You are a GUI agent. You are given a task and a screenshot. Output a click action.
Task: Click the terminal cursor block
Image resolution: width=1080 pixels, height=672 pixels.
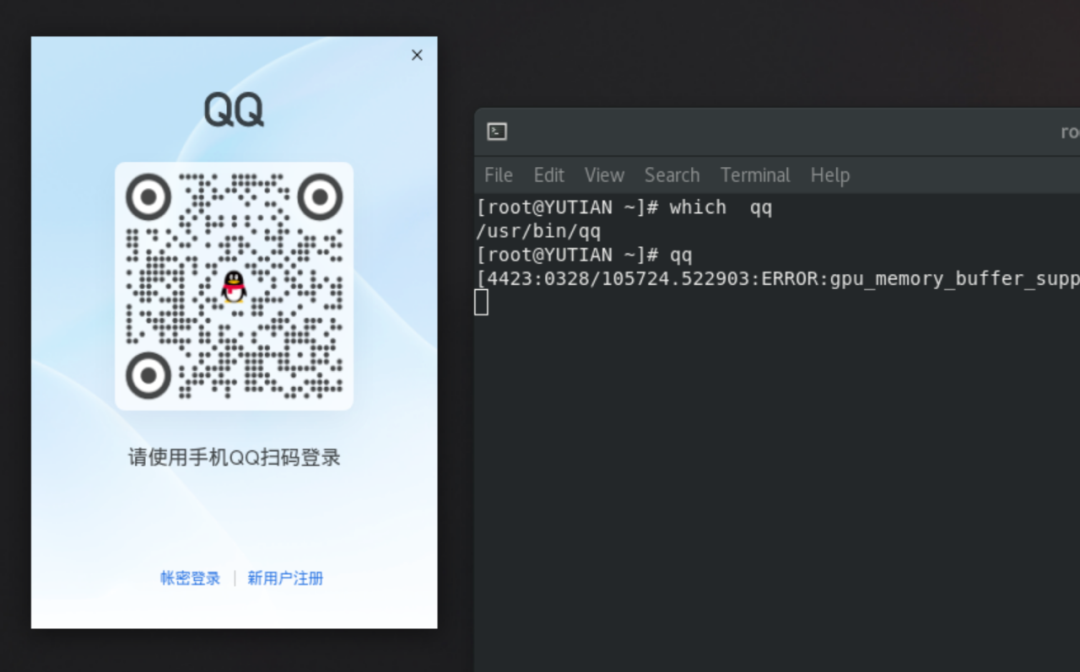click(481, 302)
